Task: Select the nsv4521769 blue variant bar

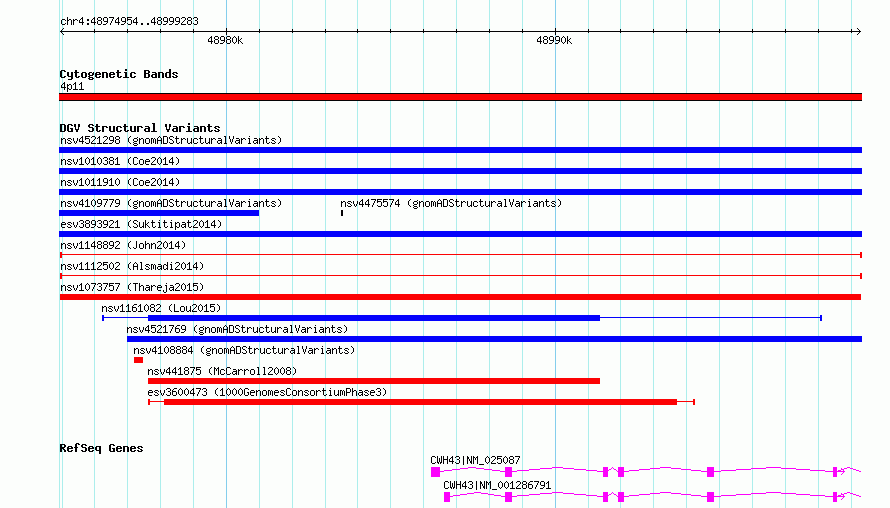Action: coord(494,339)
